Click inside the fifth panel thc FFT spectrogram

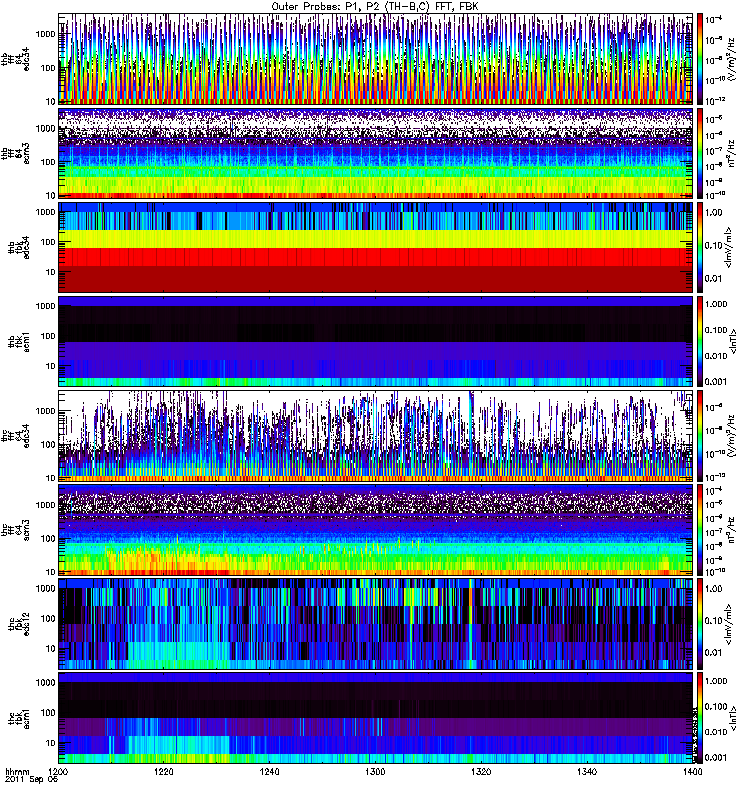tap(375, 435)
